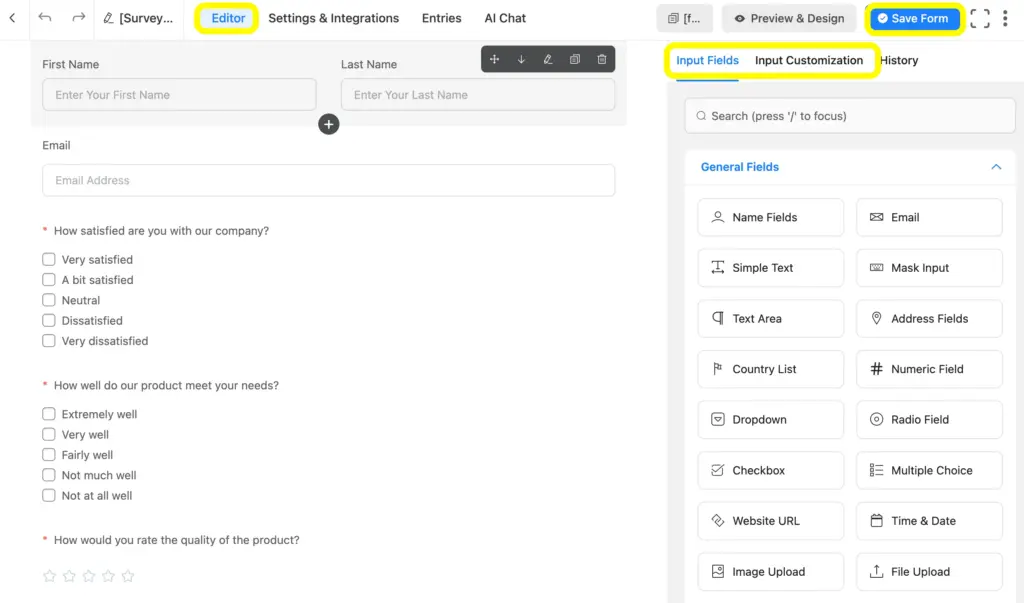Open Settings & Integrations tab

pyautogui.click(x=334, y=18)
